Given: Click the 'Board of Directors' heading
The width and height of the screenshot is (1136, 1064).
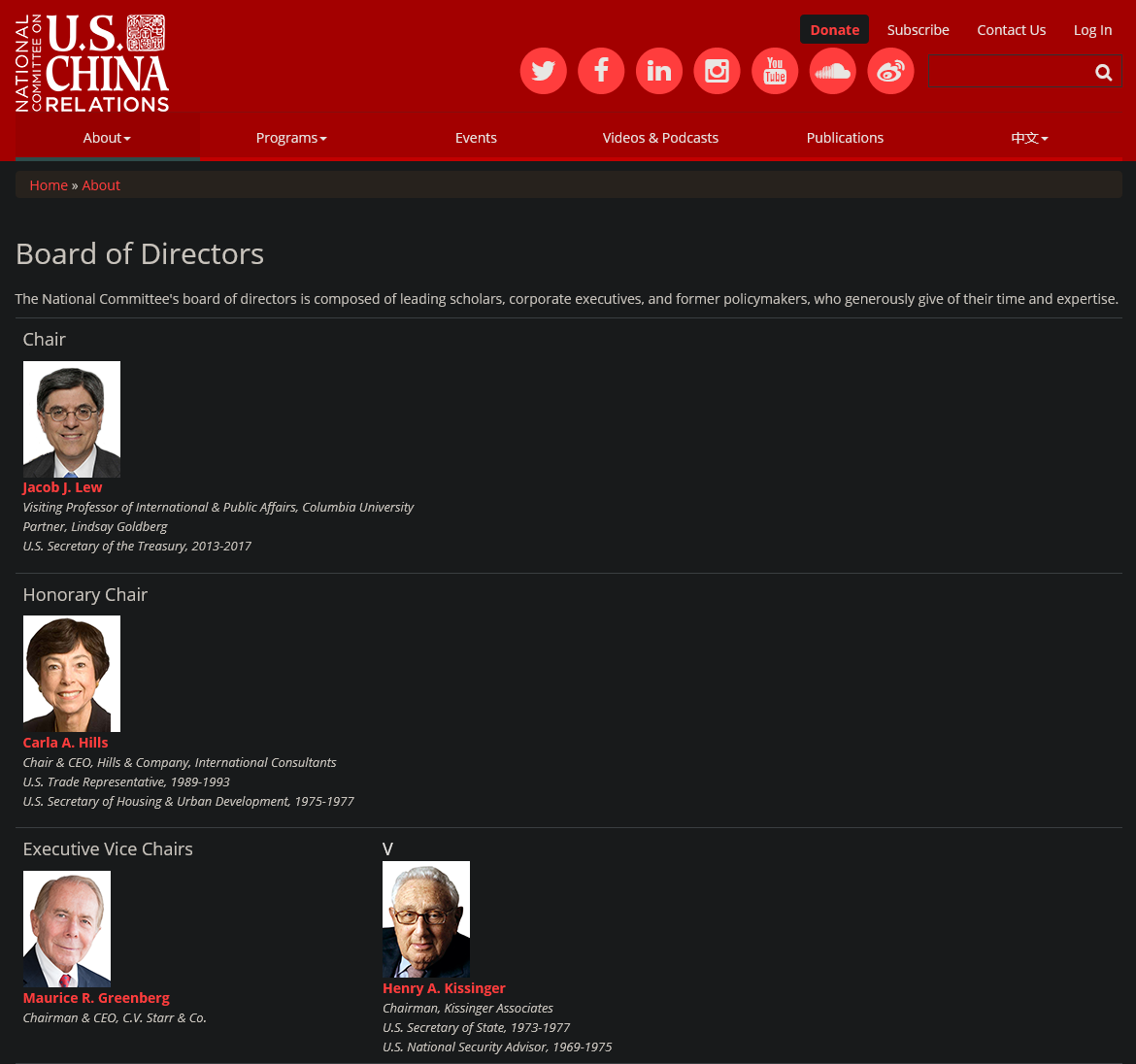Looking at the screenshot, I should pos(140,254).
